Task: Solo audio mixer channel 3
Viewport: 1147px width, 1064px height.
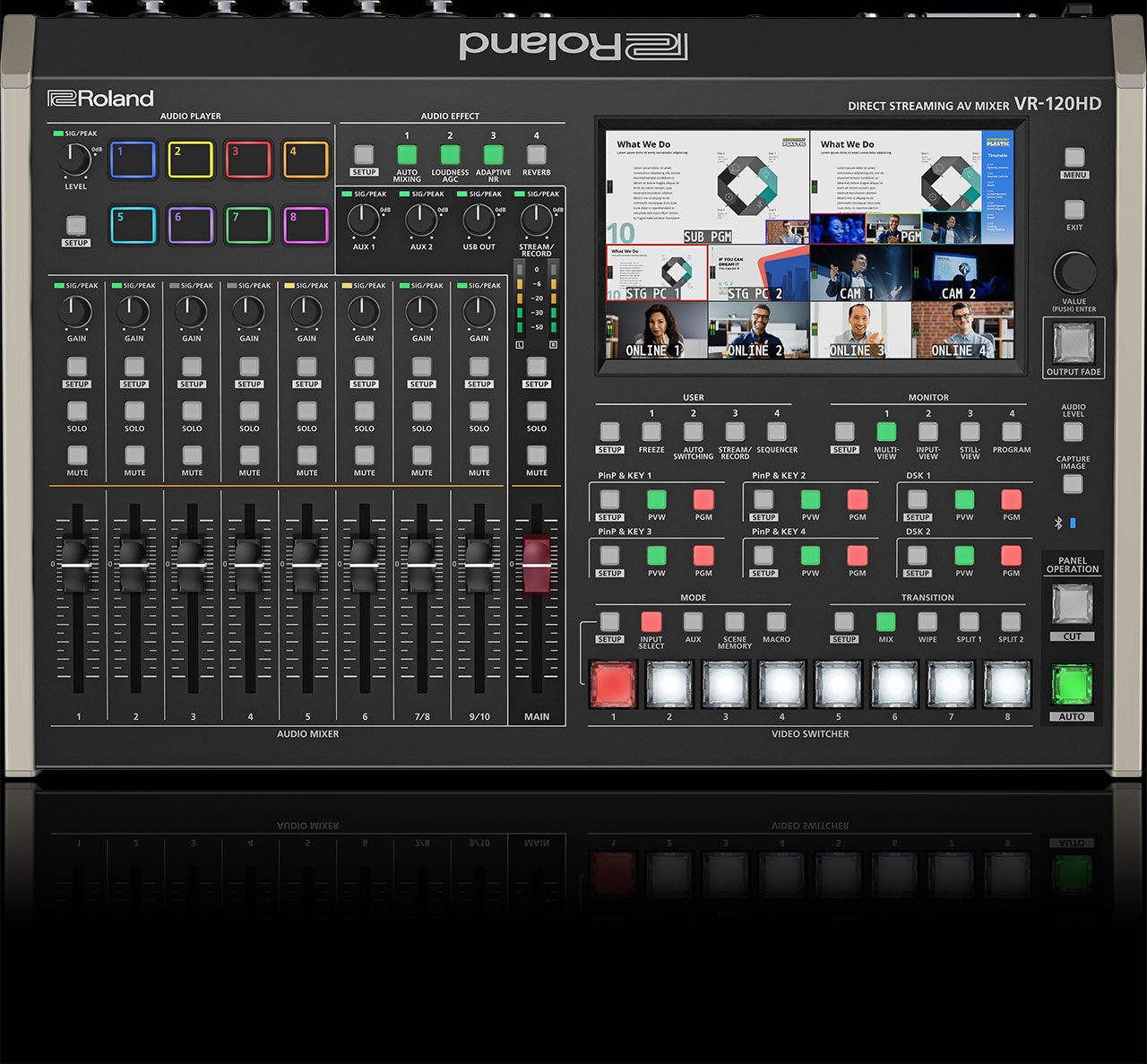Action: tap(192, 411)
